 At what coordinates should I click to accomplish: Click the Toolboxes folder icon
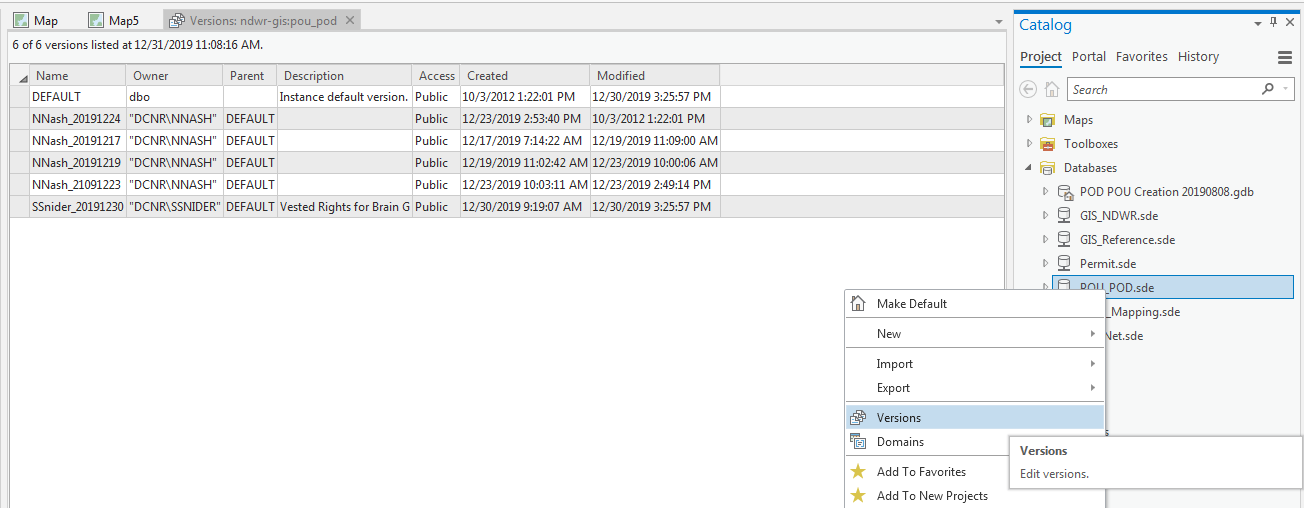click(1048, 144)
